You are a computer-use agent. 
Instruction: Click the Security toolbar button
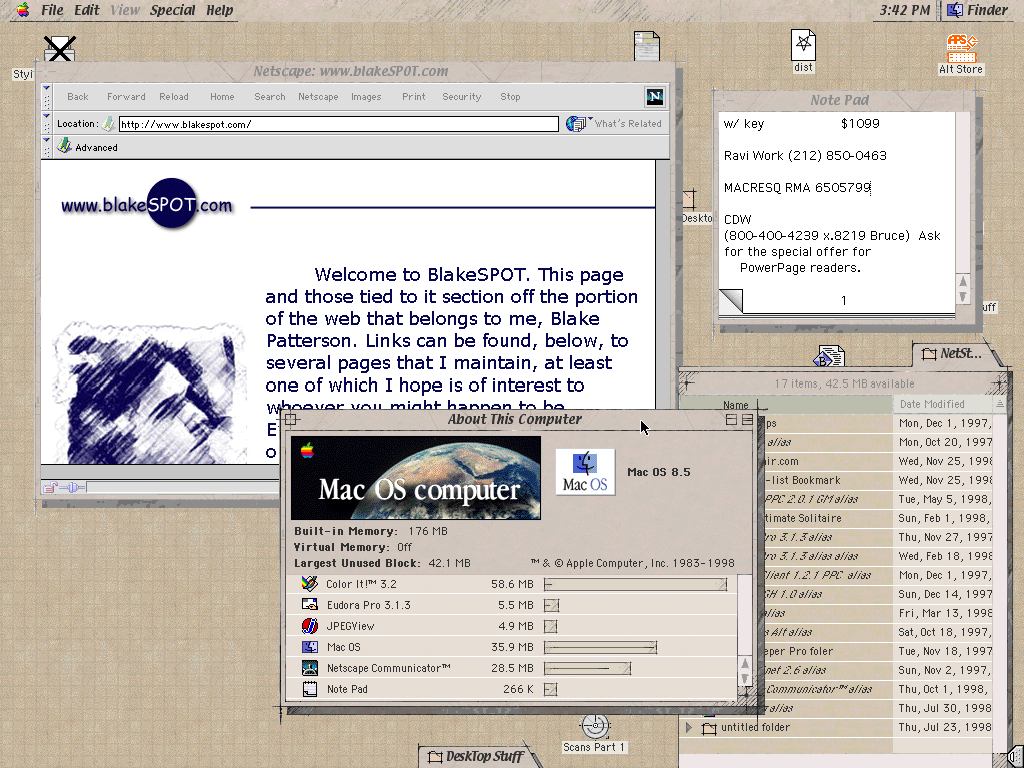pos(462,97)
